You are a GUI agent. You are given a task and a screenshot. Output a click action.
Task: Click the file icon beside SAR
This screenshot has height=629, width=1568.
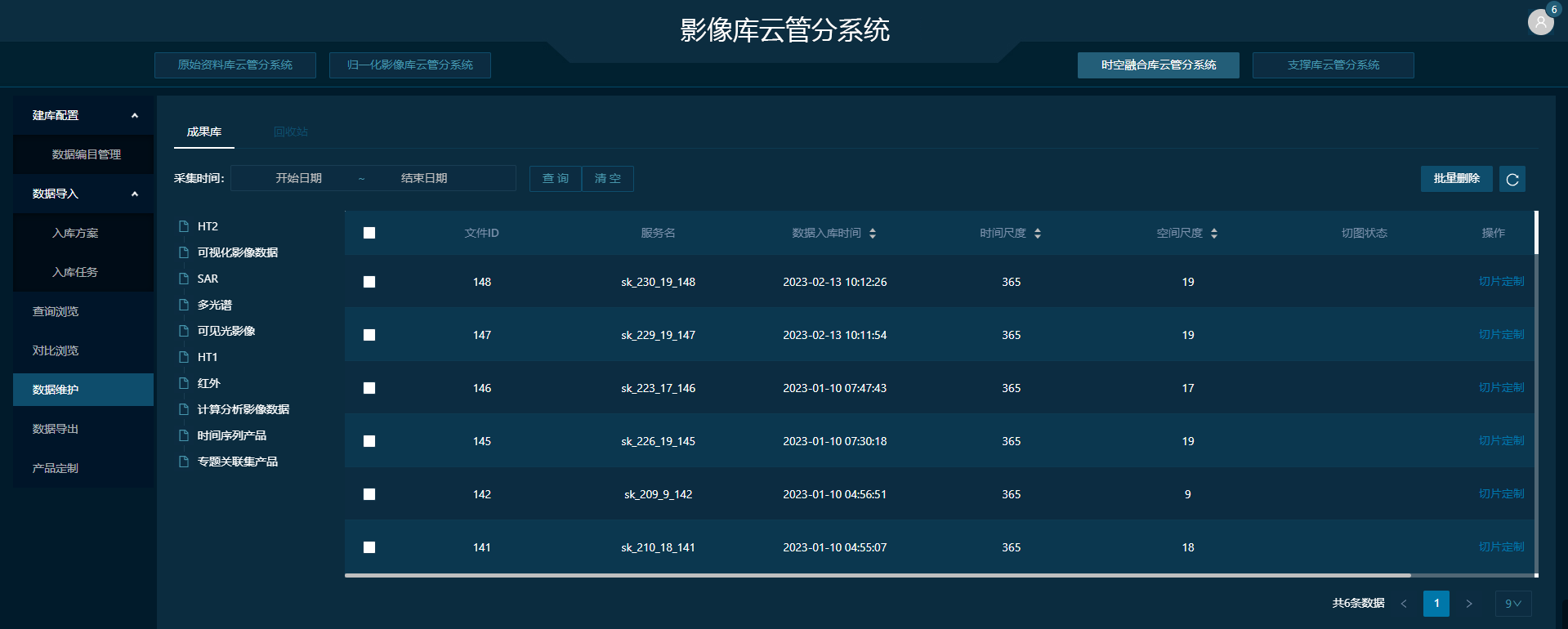(x=184, y=279)
